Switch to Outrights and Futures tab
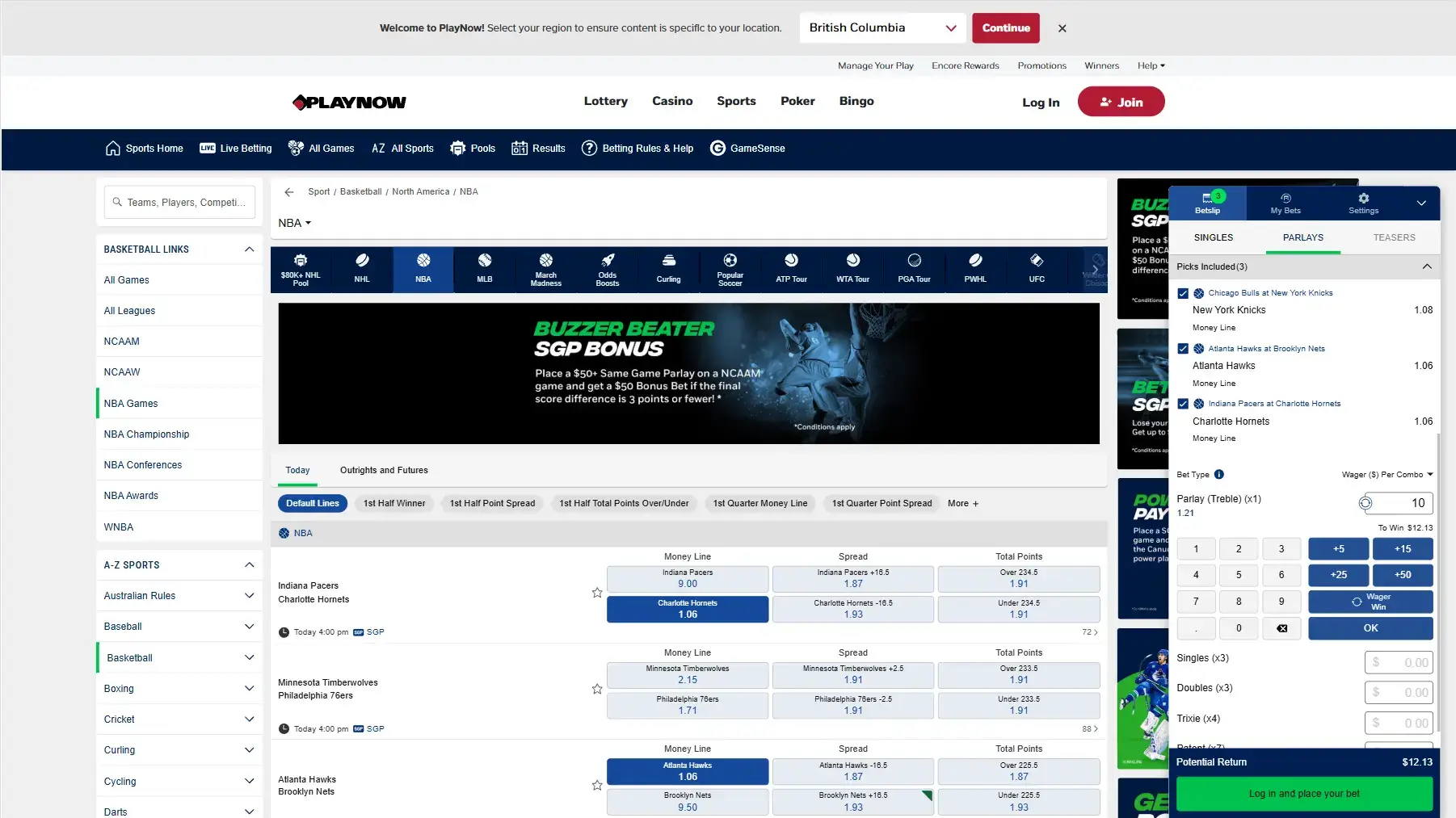This screenshot has height=818, width=1456. pyautogui.click(x=384, y=471)
